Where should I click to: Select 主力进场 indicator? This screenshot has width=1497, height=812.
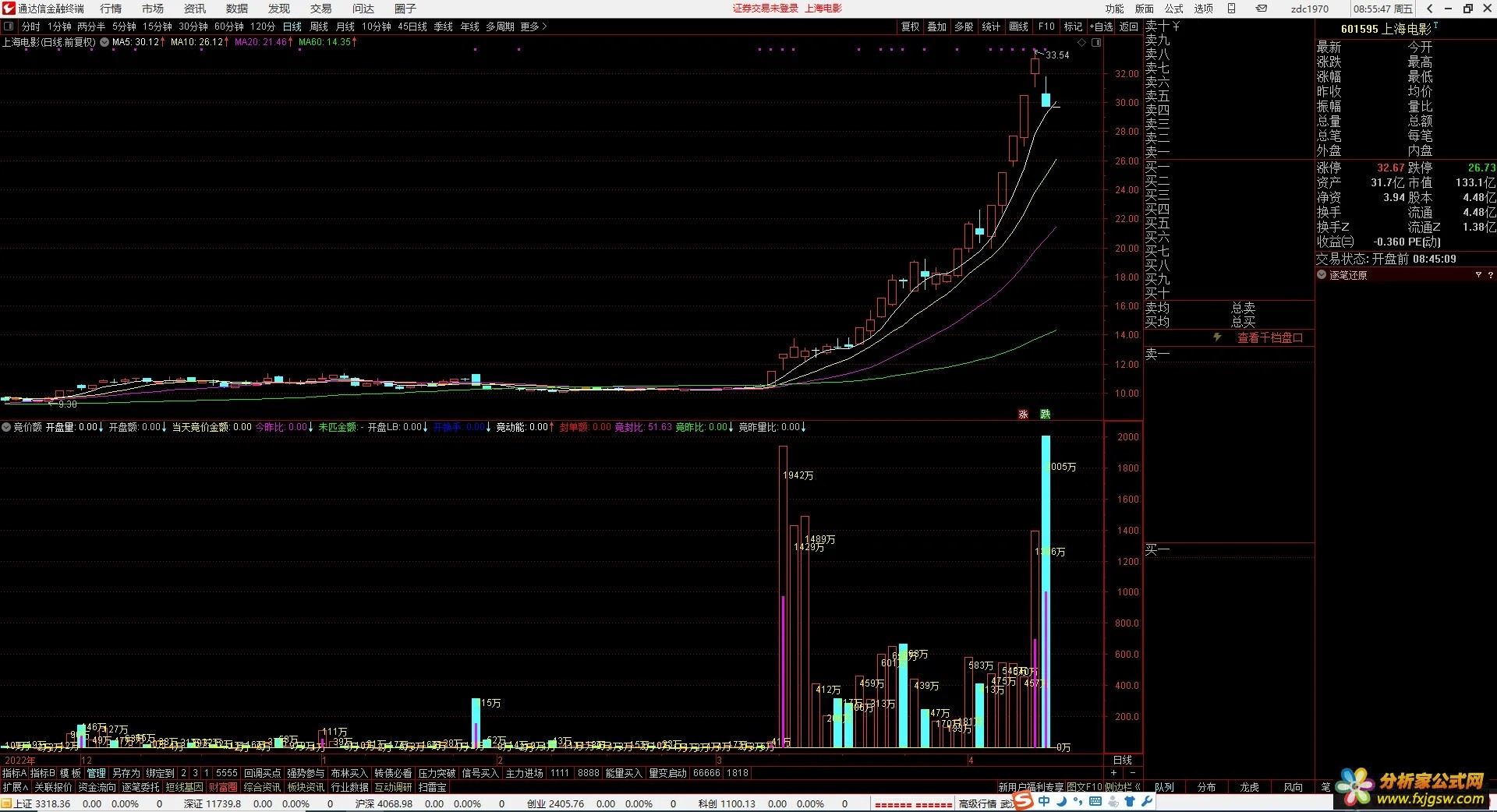524,773
